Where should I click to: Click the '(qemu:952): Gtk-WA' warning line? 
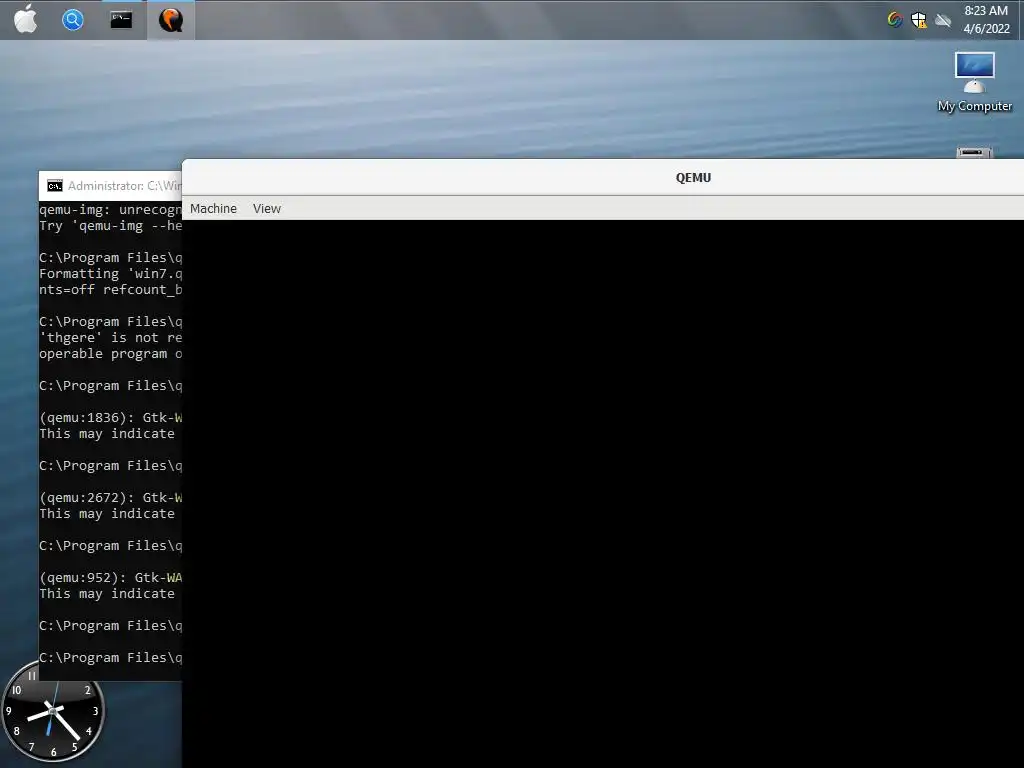point(110,577)
